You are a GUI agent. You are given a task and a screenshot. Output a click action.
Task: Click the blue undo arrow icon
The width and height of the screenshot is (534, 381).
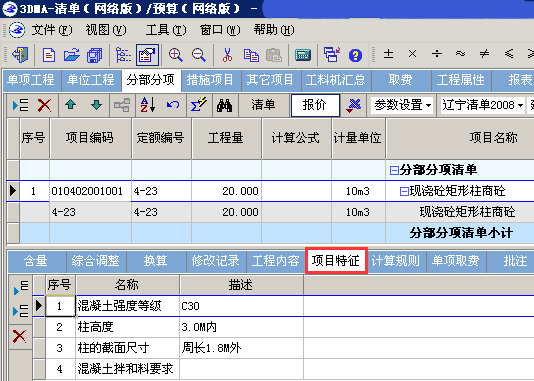pyautogui.click(x=173, y=104)
